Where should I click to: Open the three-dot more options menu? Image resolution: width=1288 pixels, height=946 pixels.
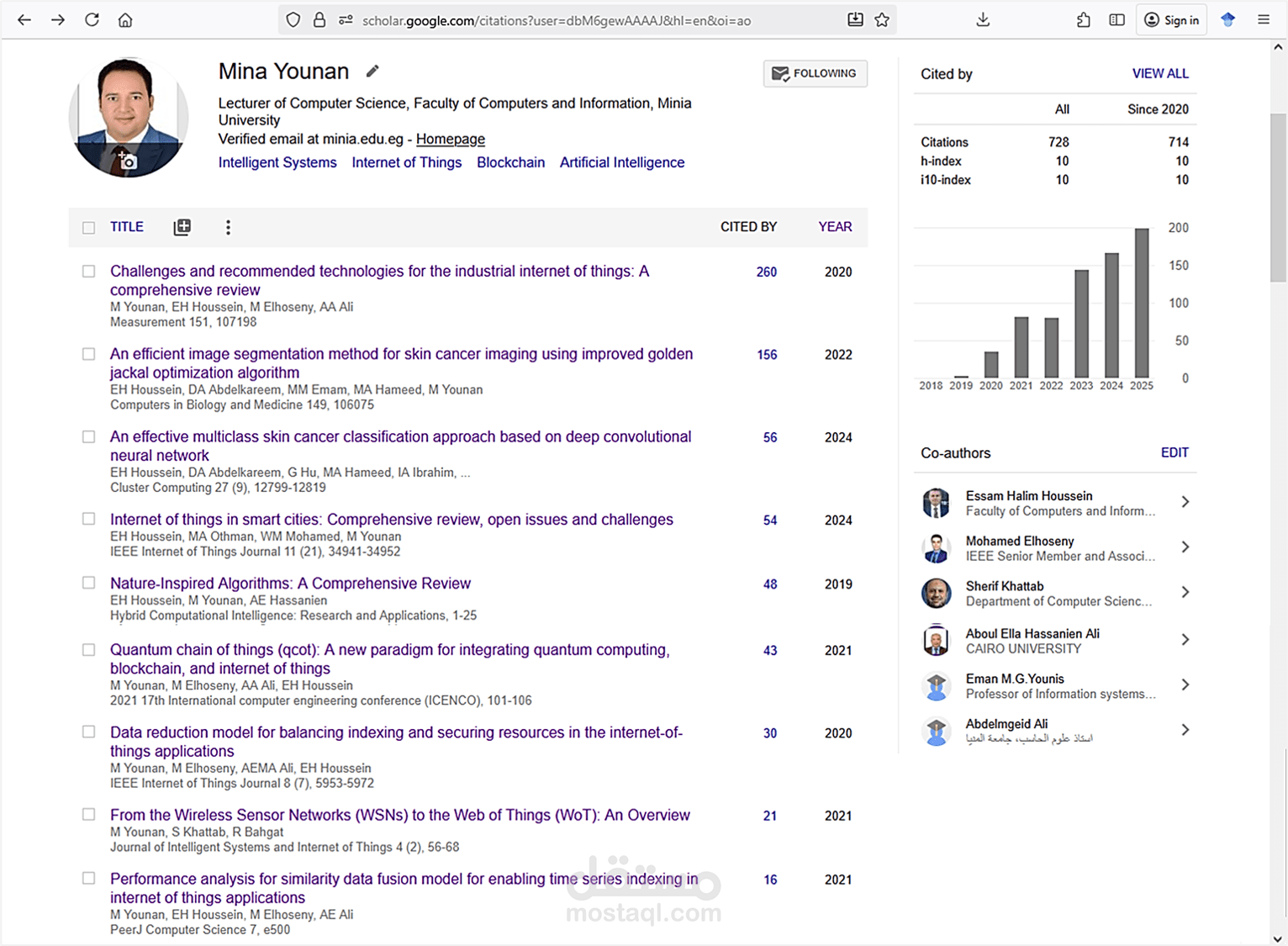pyautogui.click(x=228, y=227)
